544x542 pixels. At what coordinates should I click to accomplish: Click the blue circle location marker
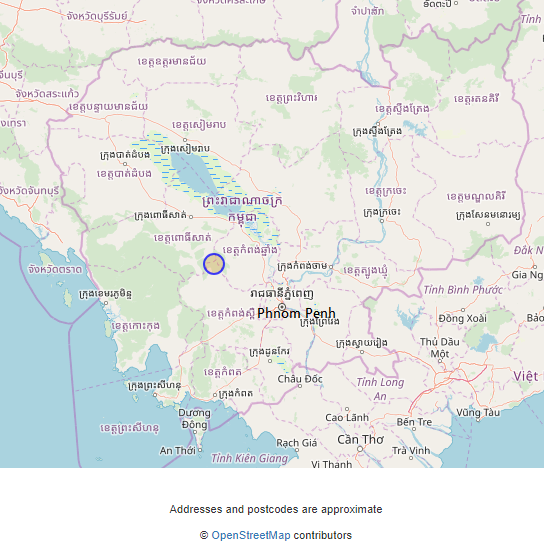[214, 264]
